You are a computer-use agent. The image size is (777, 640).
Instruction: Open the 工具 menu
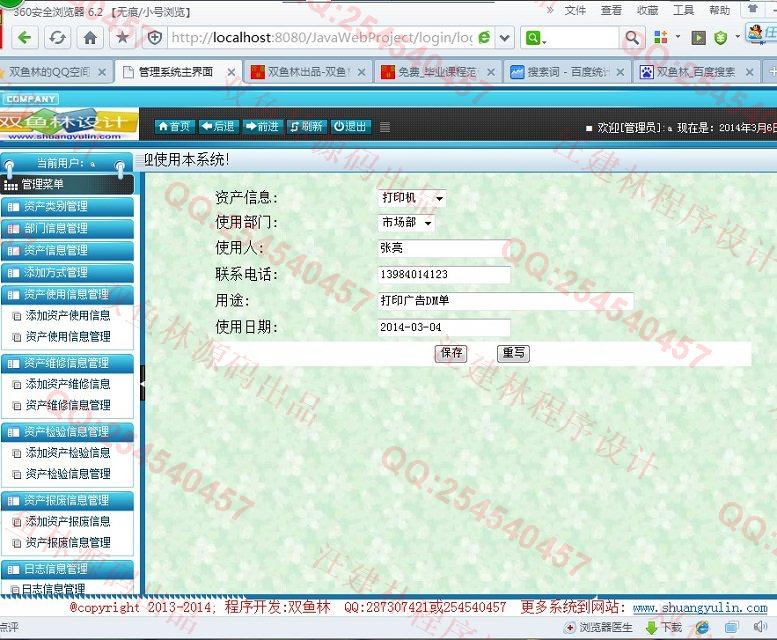(683, 10)
